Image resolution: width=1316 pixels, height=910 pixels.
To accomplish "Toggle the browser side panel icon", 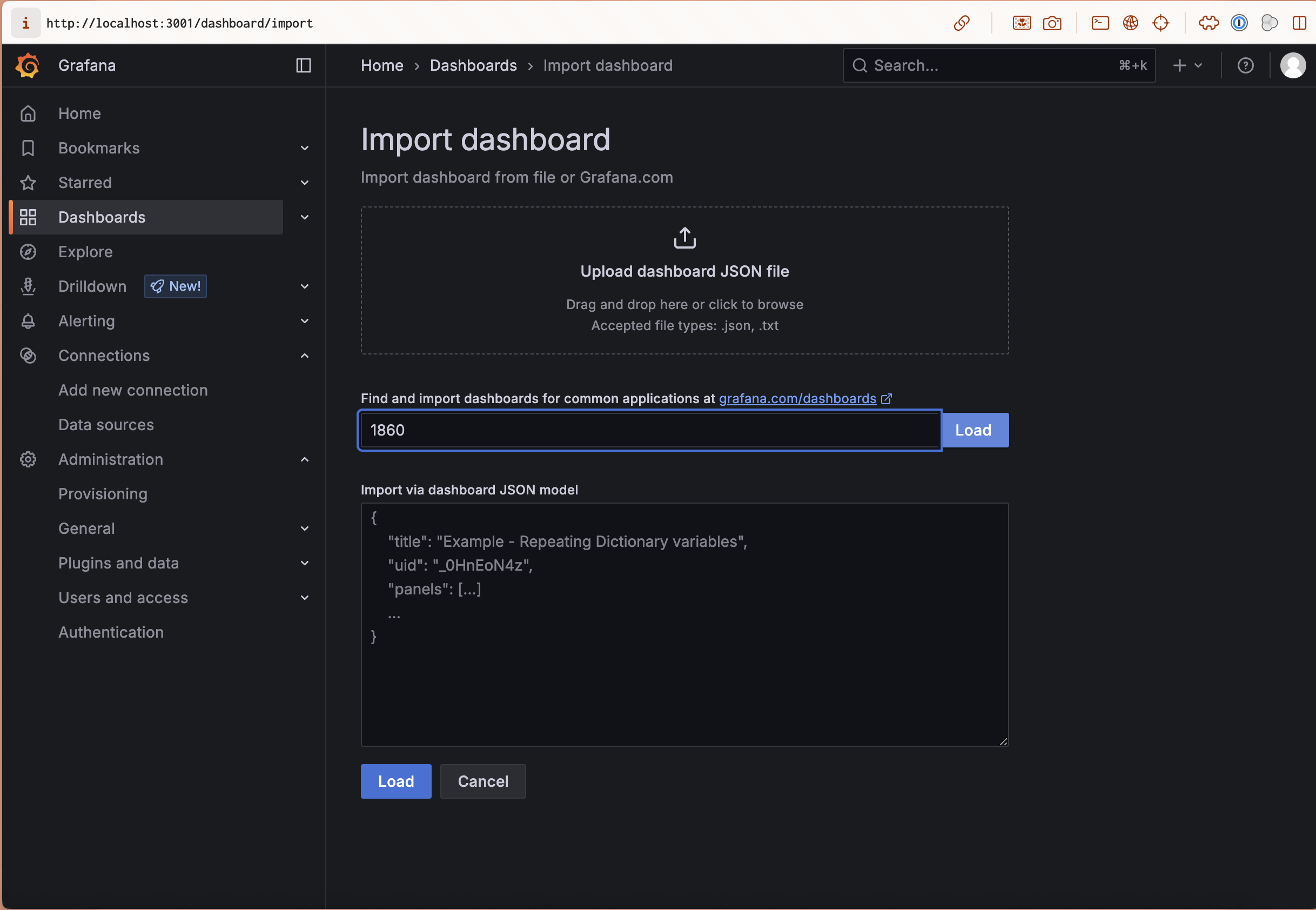I will (1299, 23).
